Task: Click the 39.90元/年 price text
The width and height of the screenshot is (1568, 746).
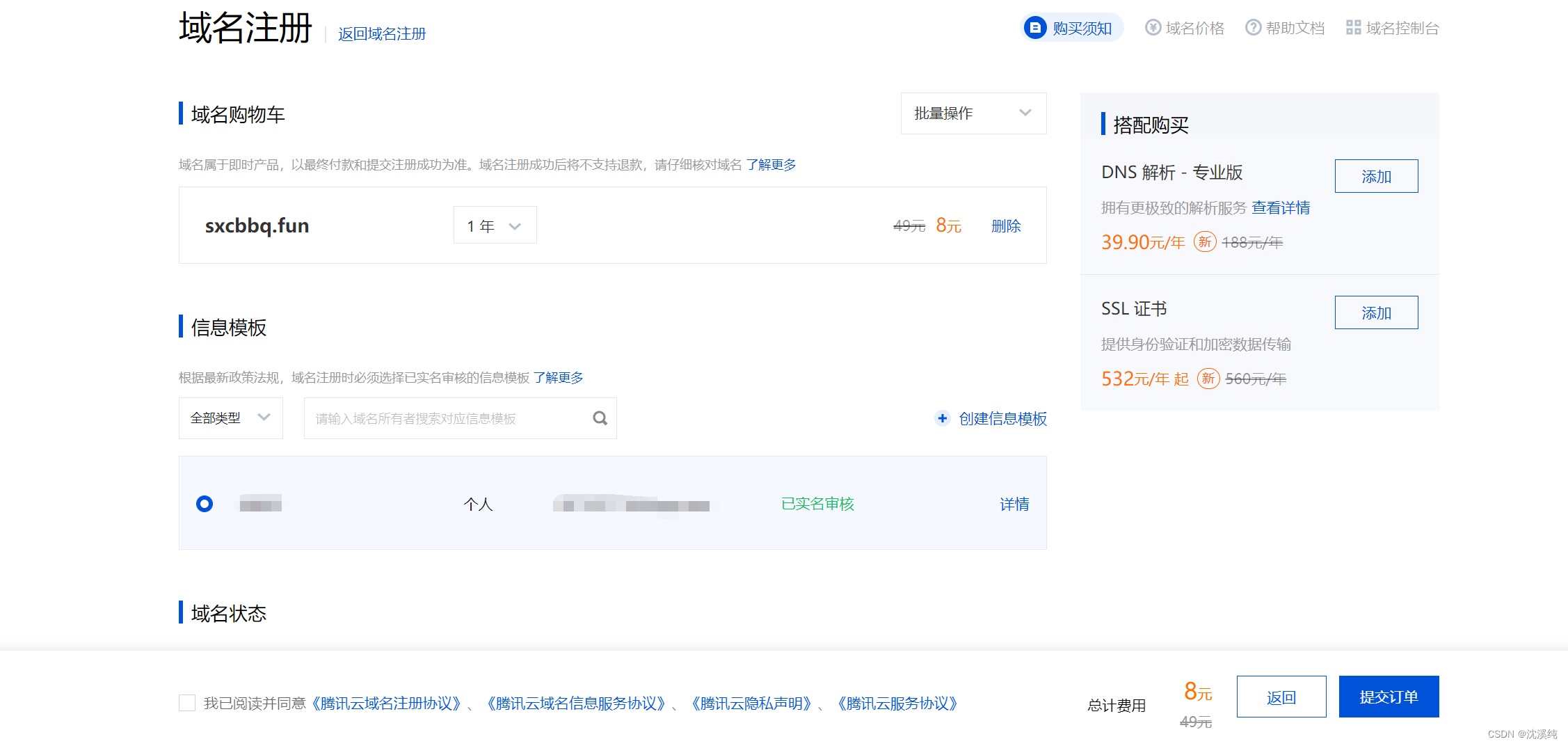Action: pos(1143,242)
